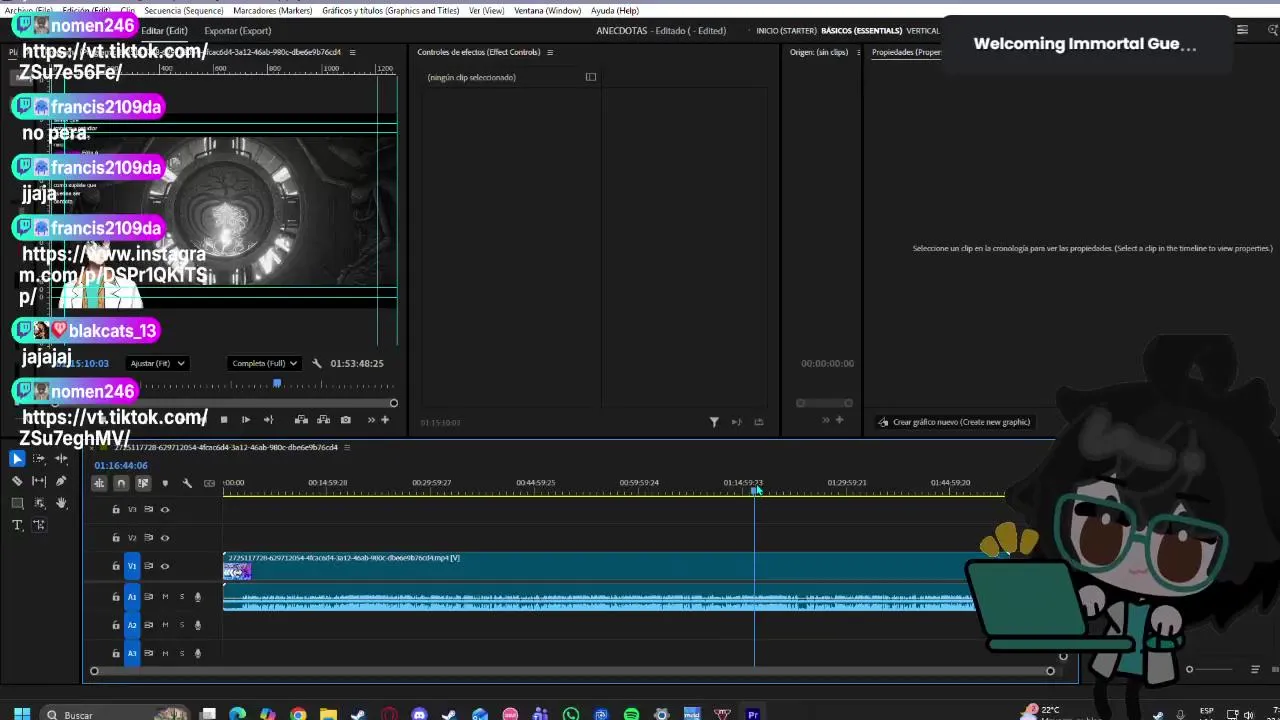The width and height of the screenshot is (1280, 720).
Task: Switch to Exportar (Export) tab
Action: (x=237, y=30)
